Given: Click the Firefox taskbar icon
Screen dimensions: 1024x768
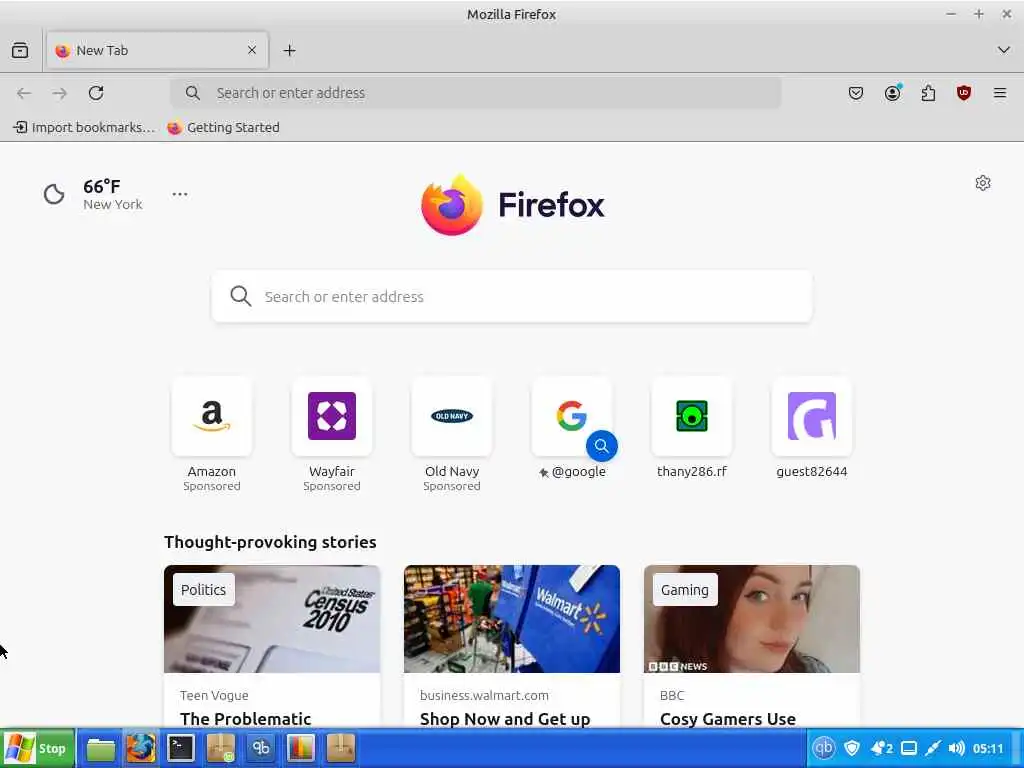Looking at the screenshot, I should pyautogui.click(x=140, y=748).
